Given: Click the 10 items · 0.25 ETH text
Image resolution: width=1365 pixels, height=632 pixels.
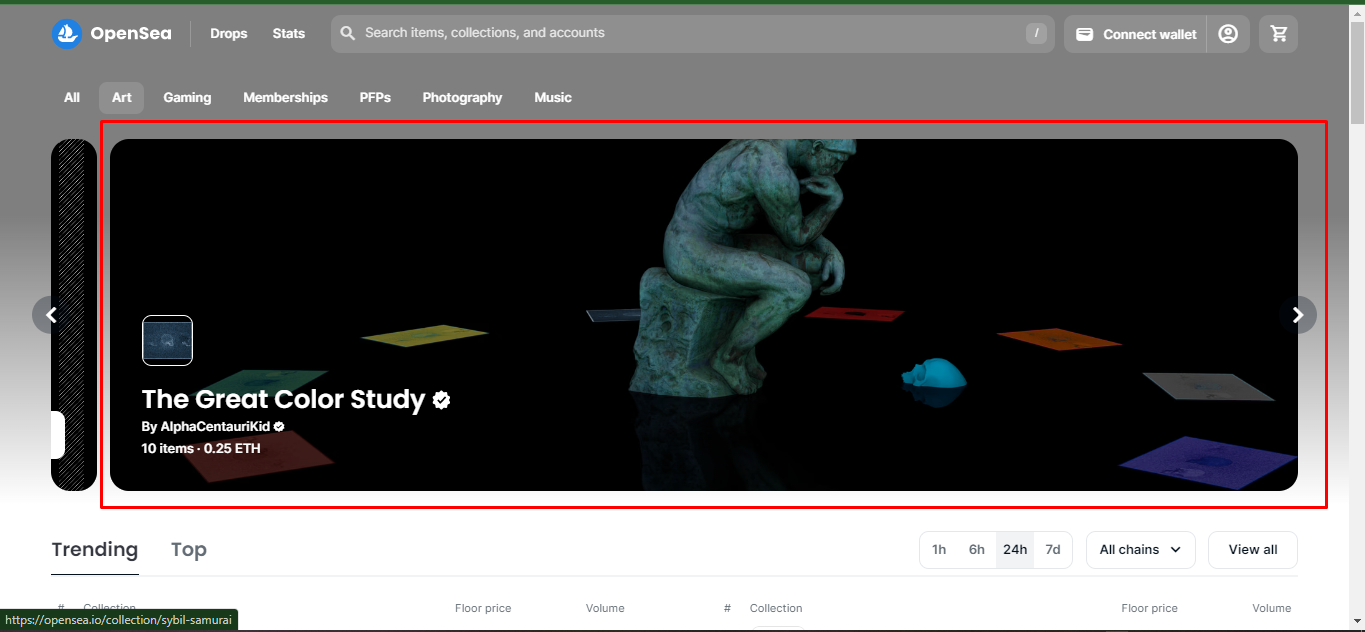Looking at the screenshot, I should [x=201, y=449].
